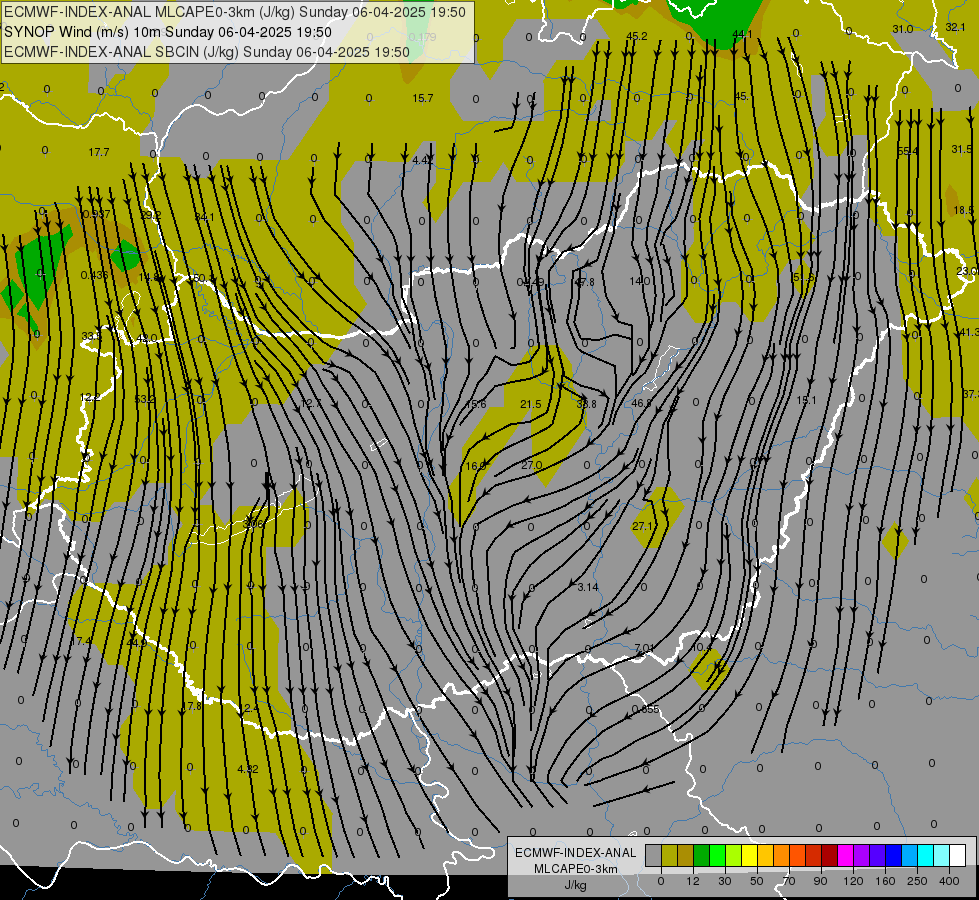Click the map value '45.2'
Image resolution: width=979 pixels, height=900 pixels.
pos(636,36)
